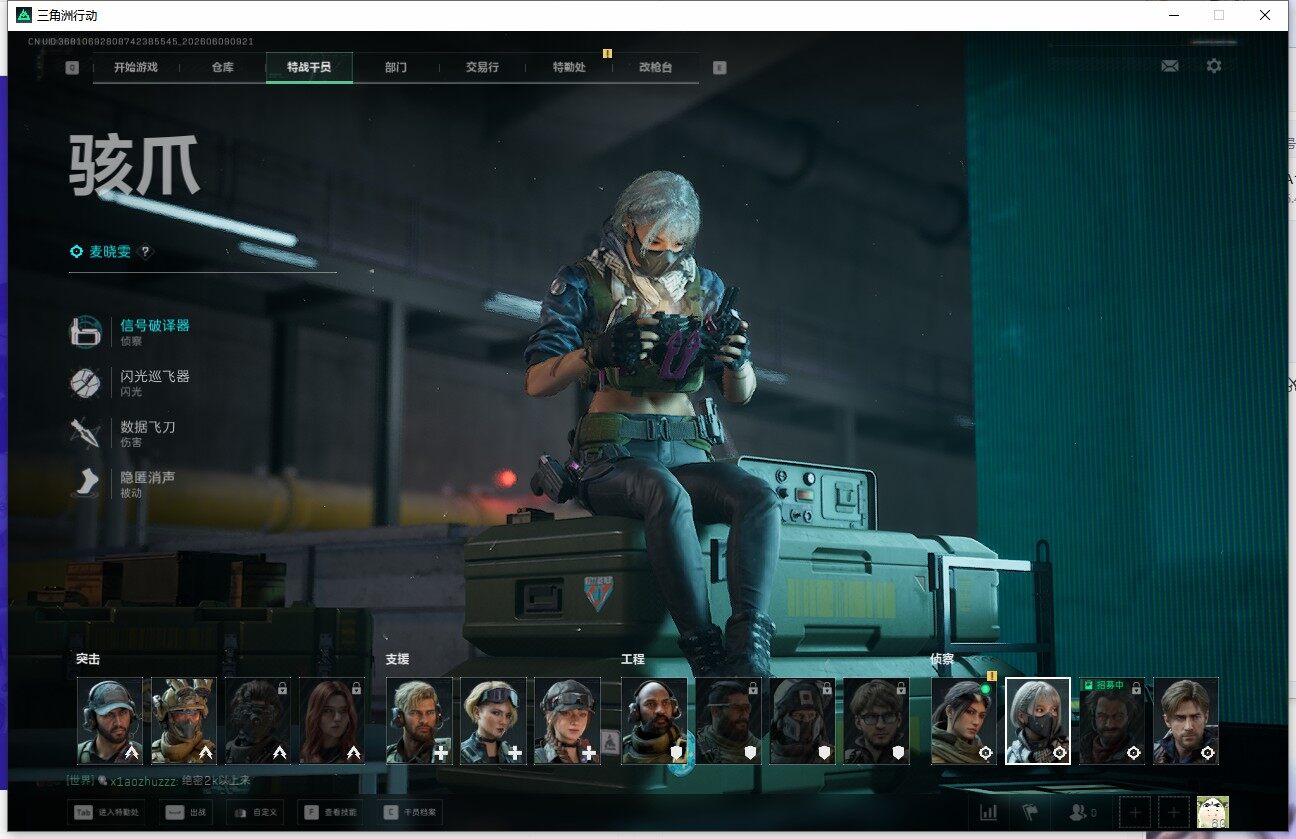Screen dimensions: 1296x839
Task: Click the Q key hint before the tabs
Action: (72, 68)
